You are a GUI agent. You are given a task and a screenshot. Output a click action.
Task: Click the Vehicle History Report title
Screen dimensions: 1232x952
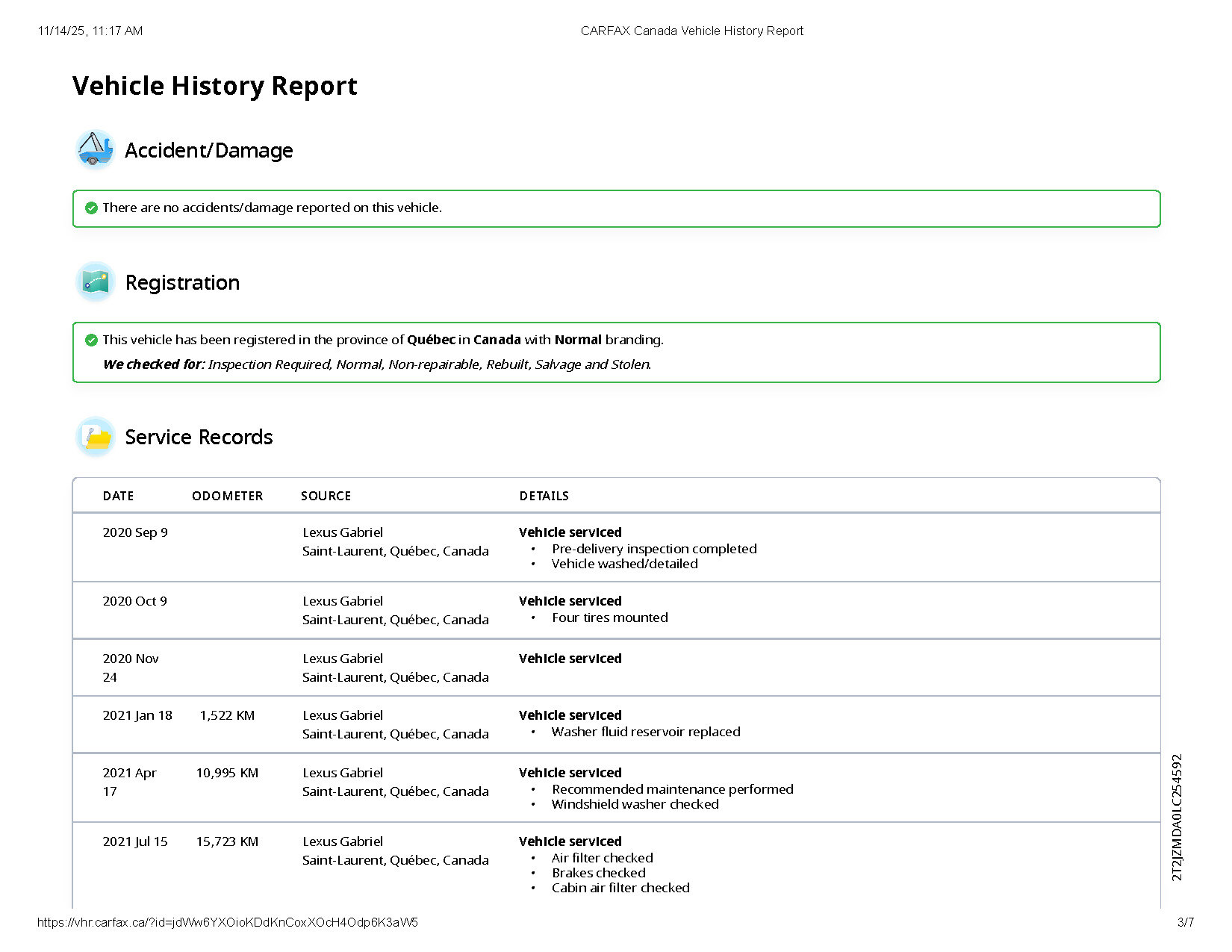click(215, 86)
